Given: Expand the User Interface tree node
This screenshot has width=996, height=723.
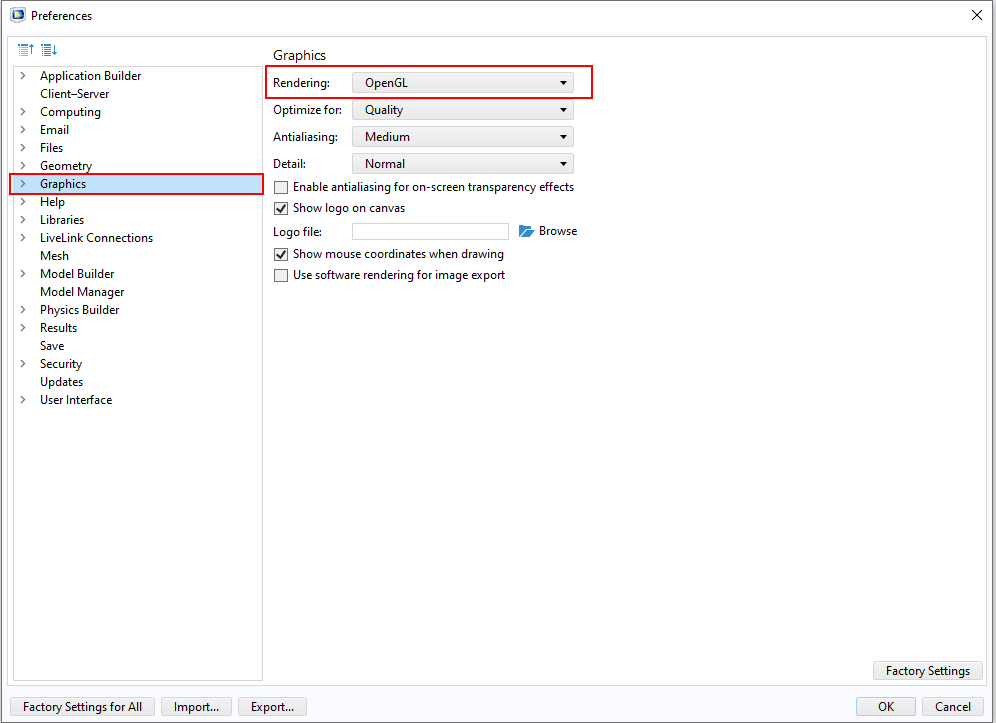Looking at the screenshot, I should pos(23,400).
